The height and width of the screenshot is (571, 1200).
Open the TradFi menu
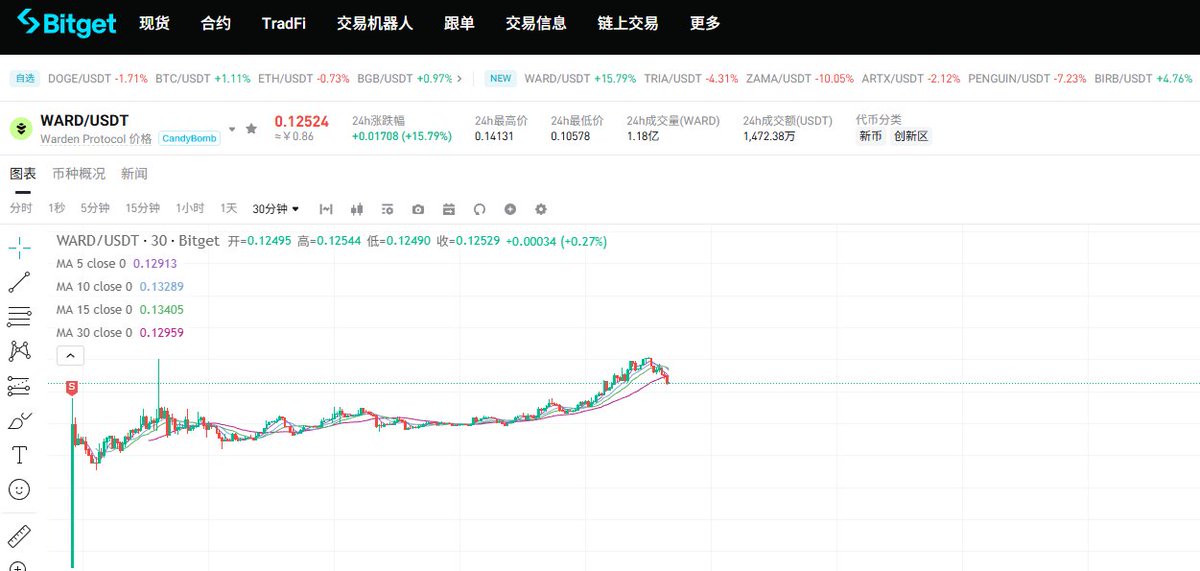coord(284,23)
